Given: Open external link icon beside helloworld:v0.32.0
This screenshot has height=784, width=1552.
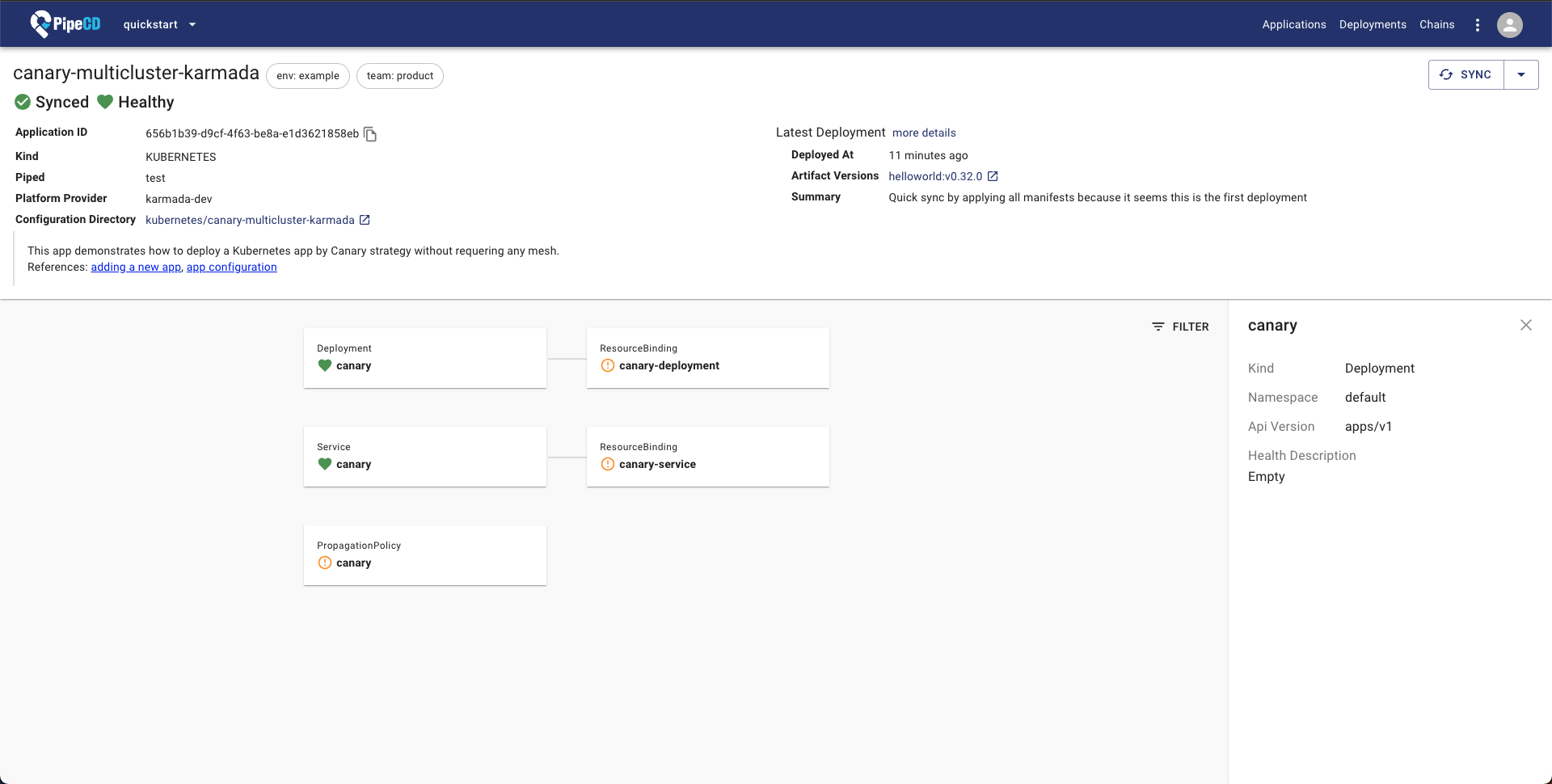Looking at the screenshot, I should (x=993, y=176).
